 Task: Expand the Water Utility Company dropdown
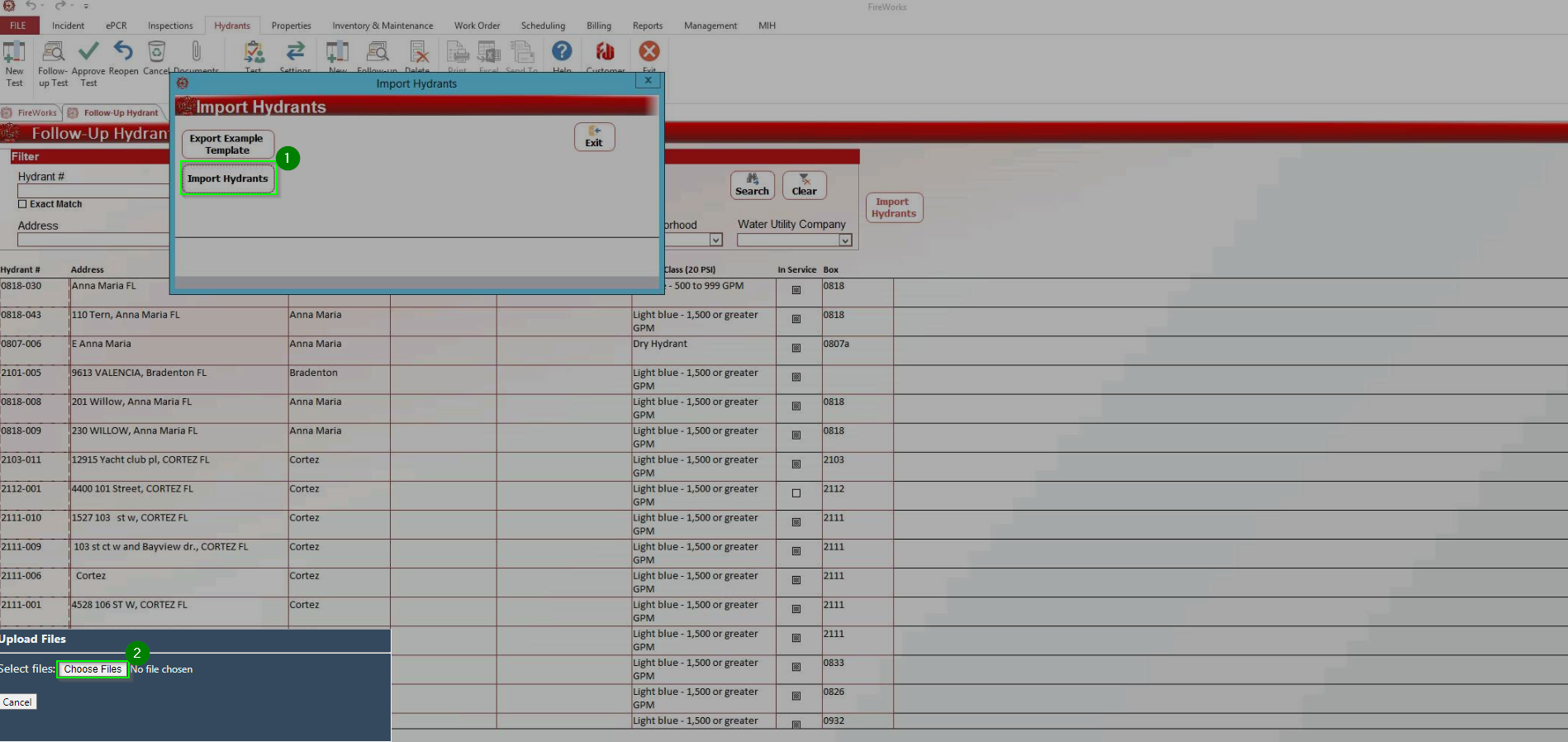coord(845,240)
